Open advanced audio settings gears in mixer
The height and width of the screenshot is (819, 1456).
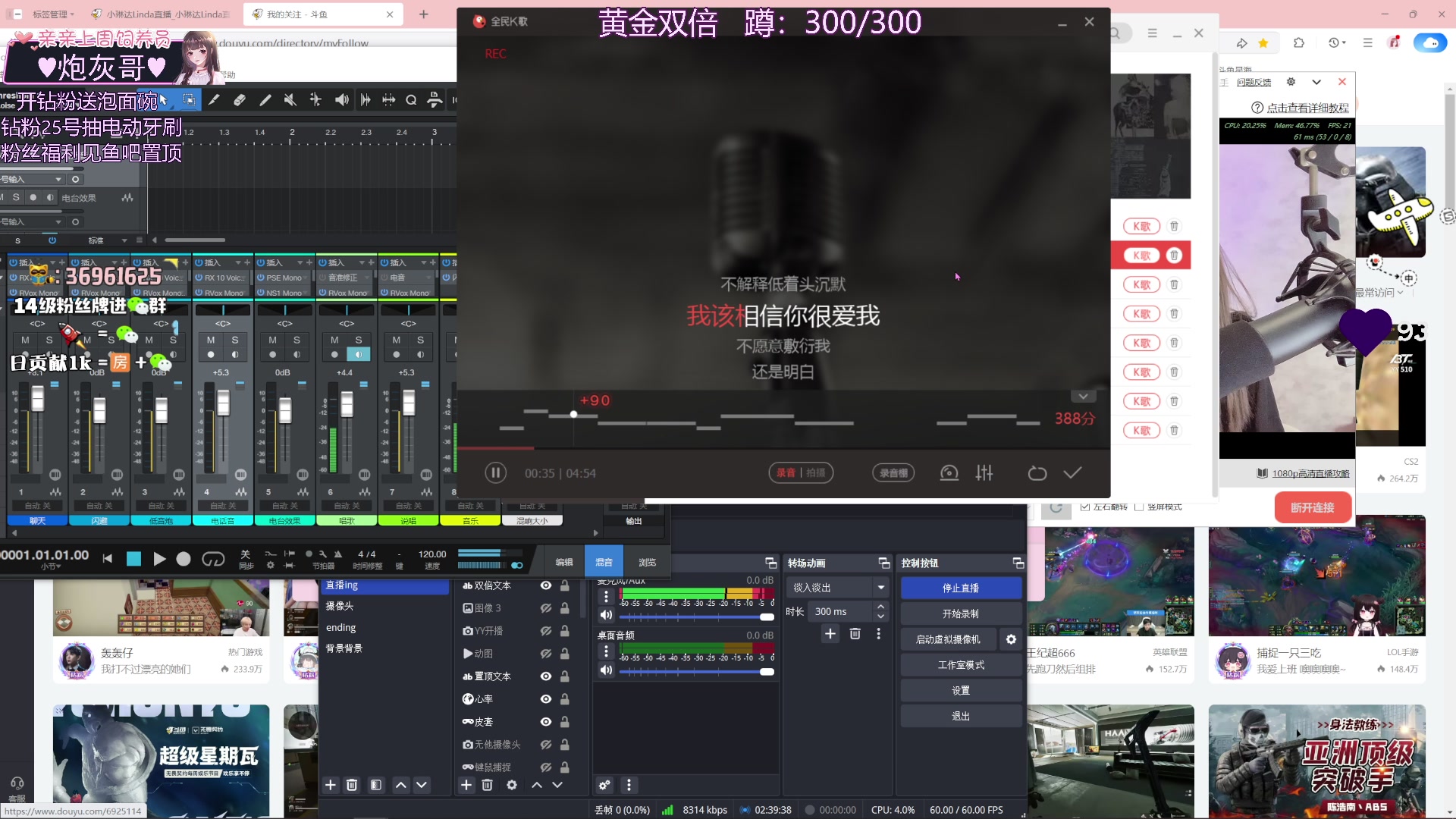coord(604,785)
